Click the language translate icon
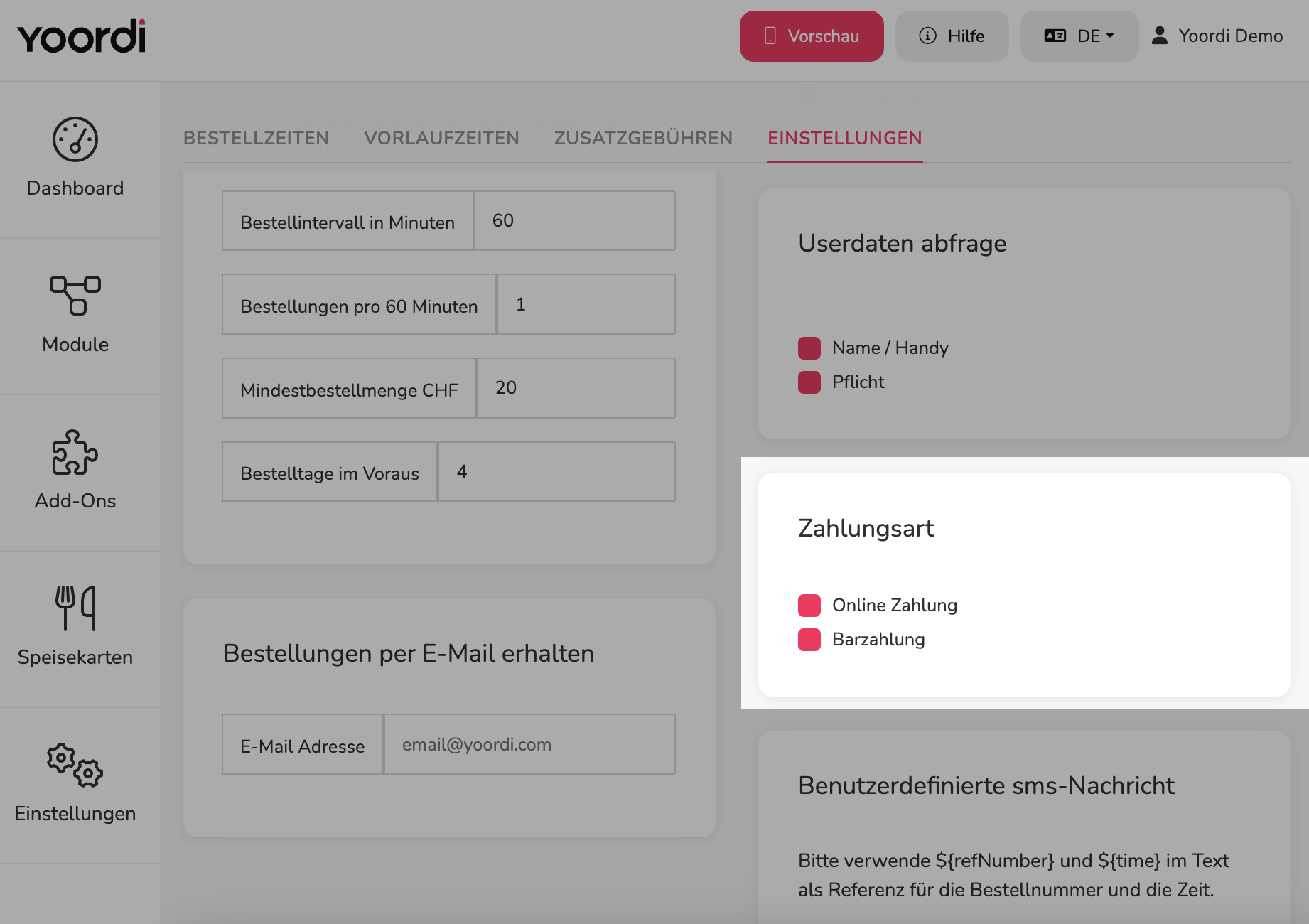The width and height of the screenshot is (1309, 924). 1055,36
